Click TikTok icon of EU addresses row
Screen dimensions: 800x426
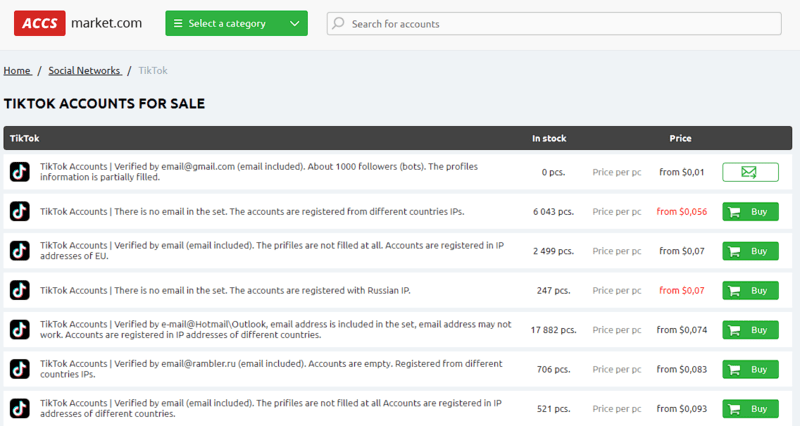(20, 250)
